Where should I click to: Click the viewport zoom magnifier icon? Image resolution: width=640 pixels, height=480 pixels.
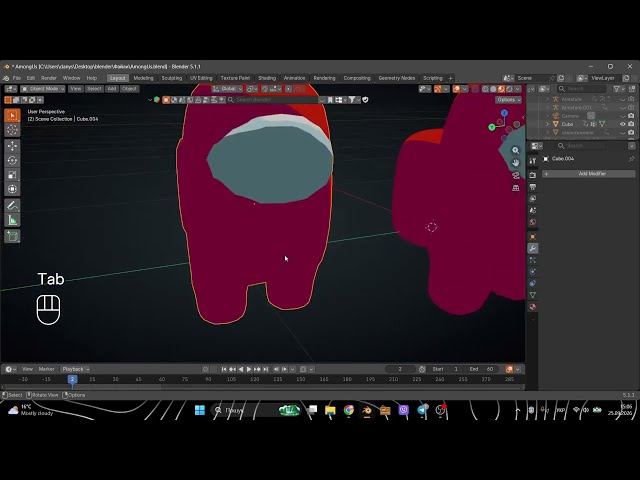[516, 150]
